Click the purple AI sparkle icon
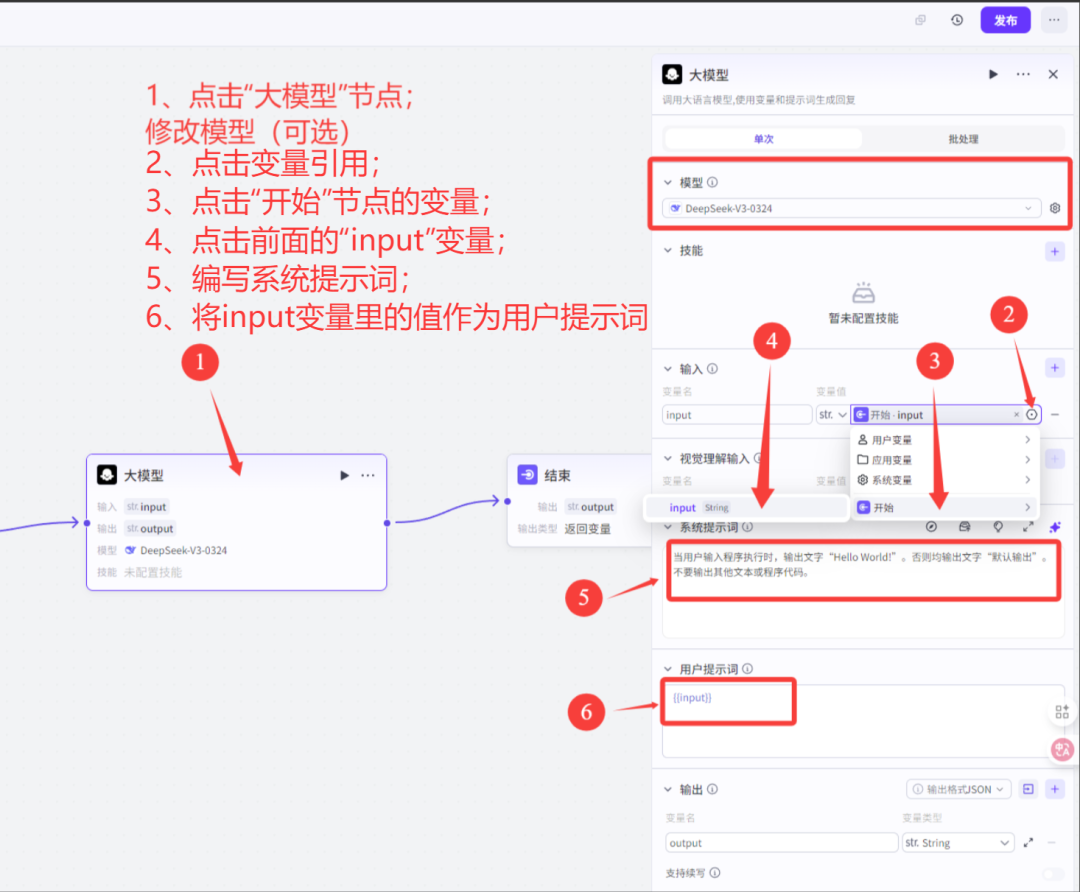The image size is (1080, 892). tap(1055, 527)
